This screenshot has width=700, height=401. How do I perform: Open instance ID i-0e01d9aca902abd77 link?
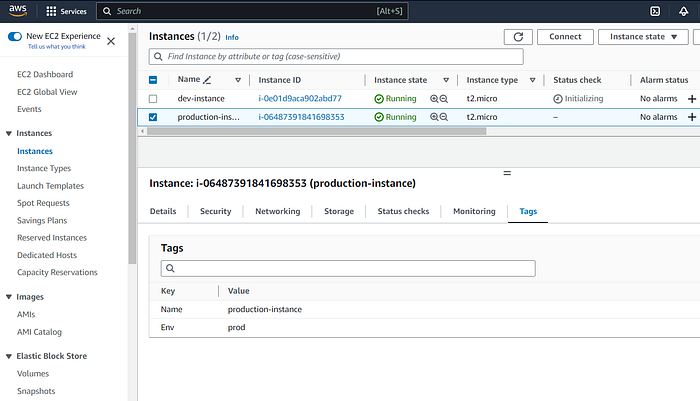coord(300,99)
